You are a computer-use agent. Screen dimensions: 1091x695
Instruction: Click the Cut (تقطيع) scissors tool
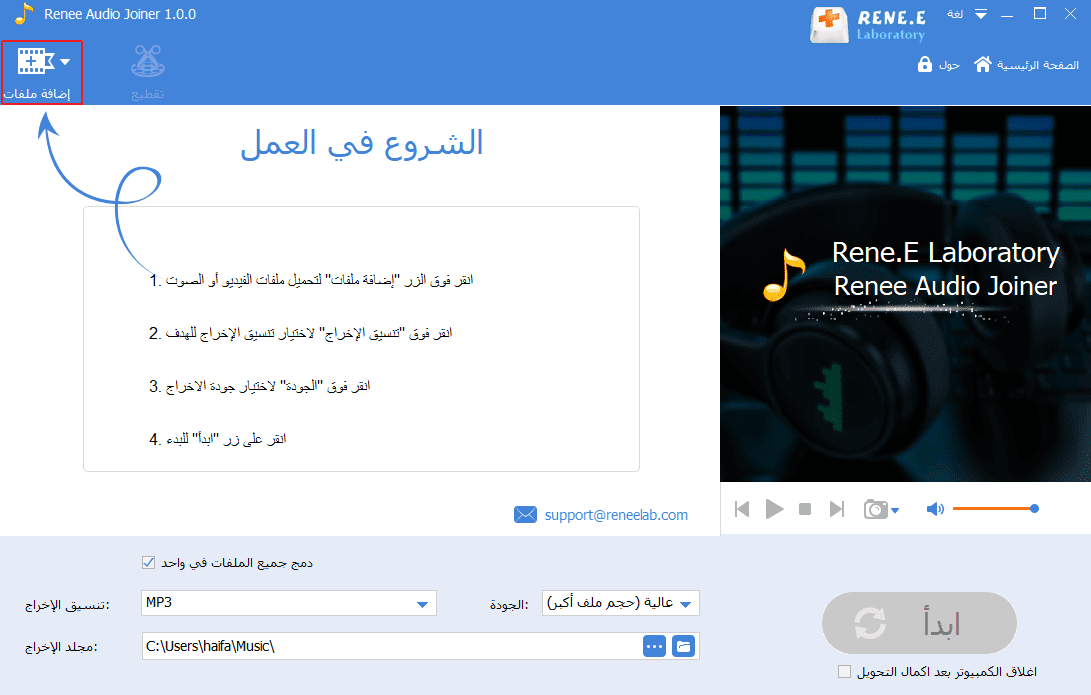point(148,72)
